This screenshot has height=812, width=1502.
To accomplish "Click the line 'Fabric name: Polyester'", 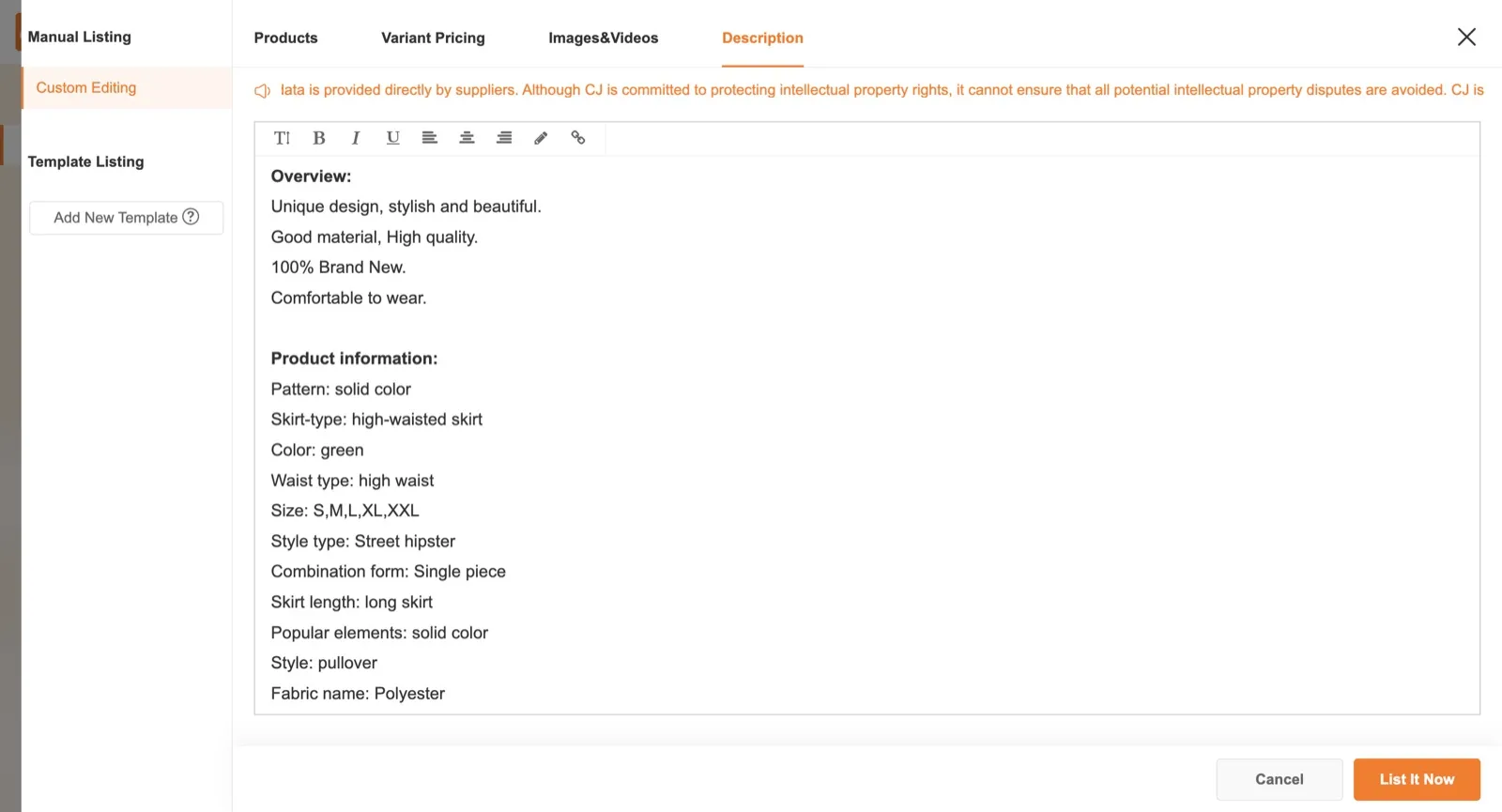I will click(358, 694).
